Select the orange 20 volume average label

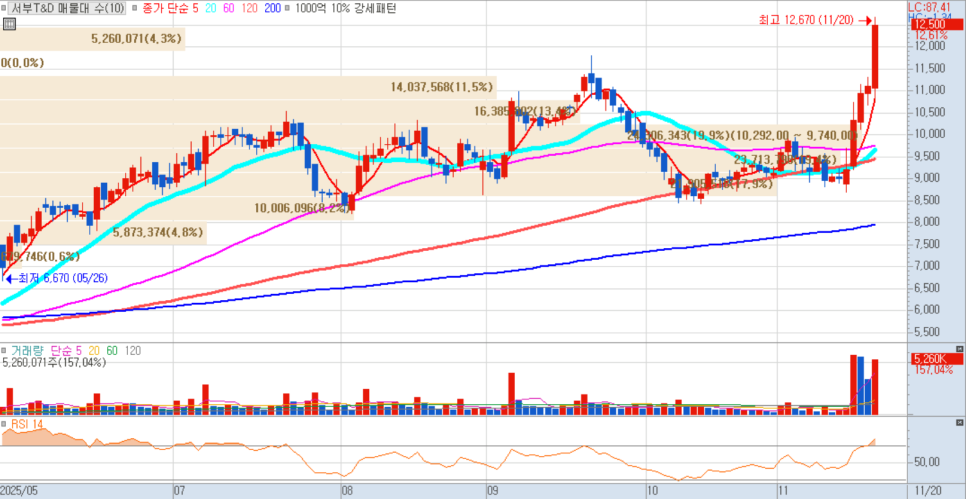coord(94,351)
